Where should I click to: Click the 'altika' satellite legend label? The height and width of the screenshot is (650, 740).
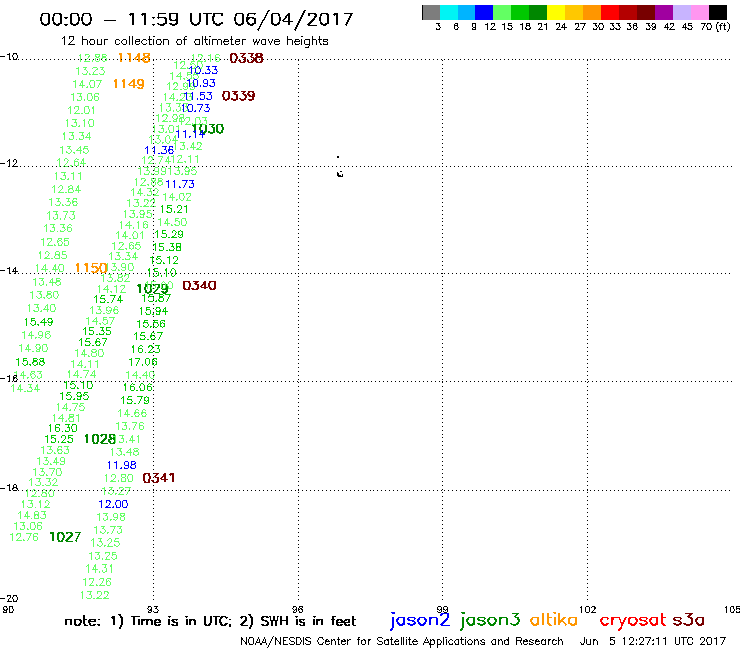click(x=554, y=620)
